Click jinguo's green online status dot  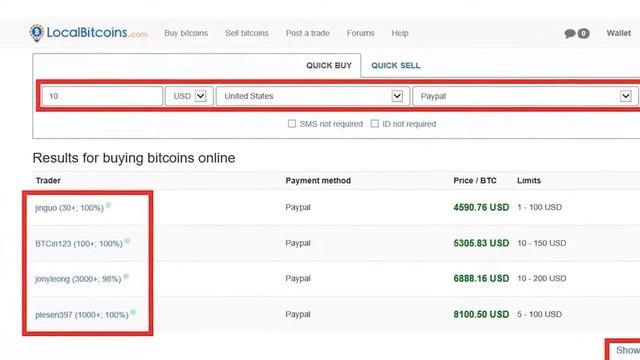[x=109, y=205]
